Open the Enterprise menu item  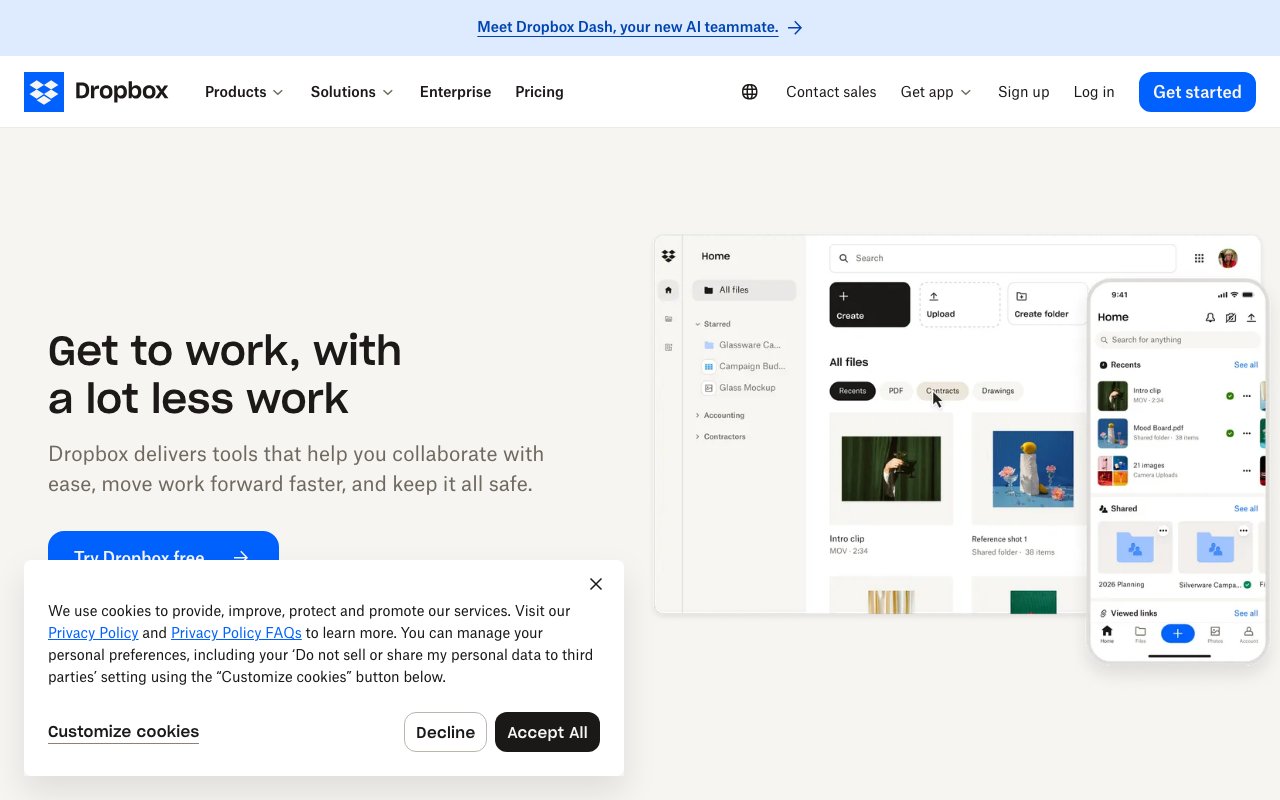pos(455,92)
